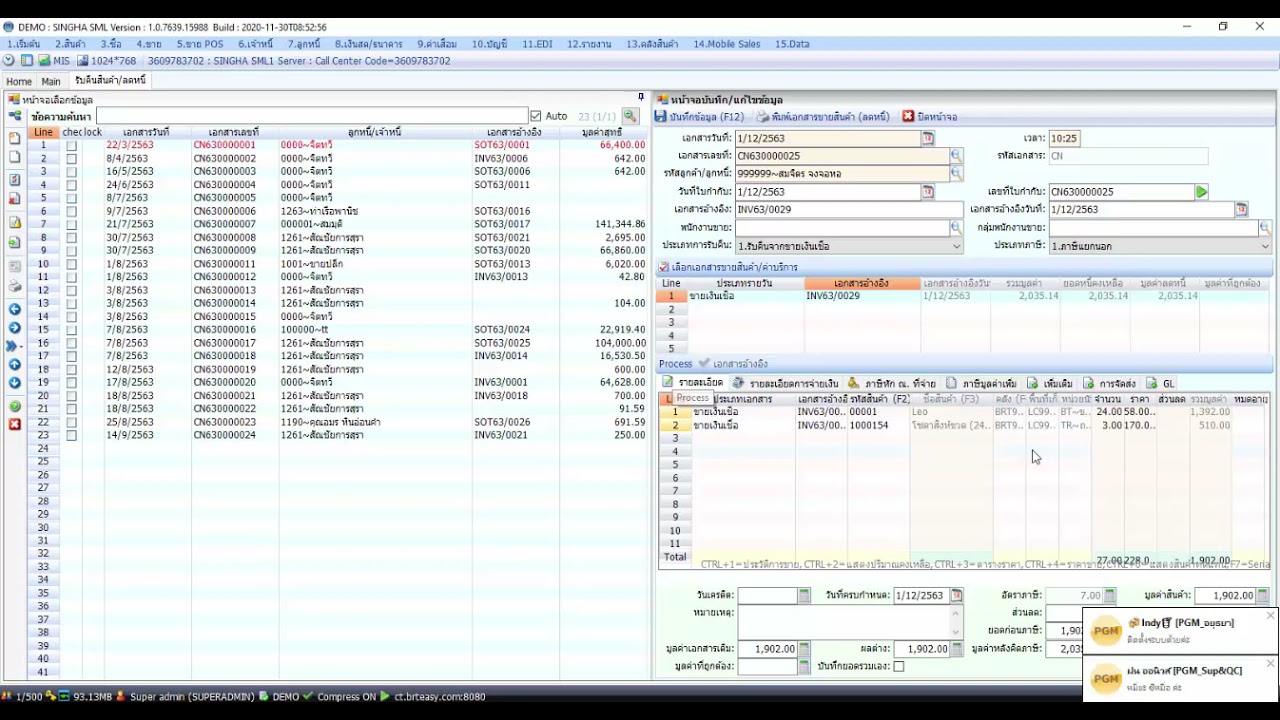
Task: Click the เอกสารอ้างอิง process button
Action: [734, 364]
